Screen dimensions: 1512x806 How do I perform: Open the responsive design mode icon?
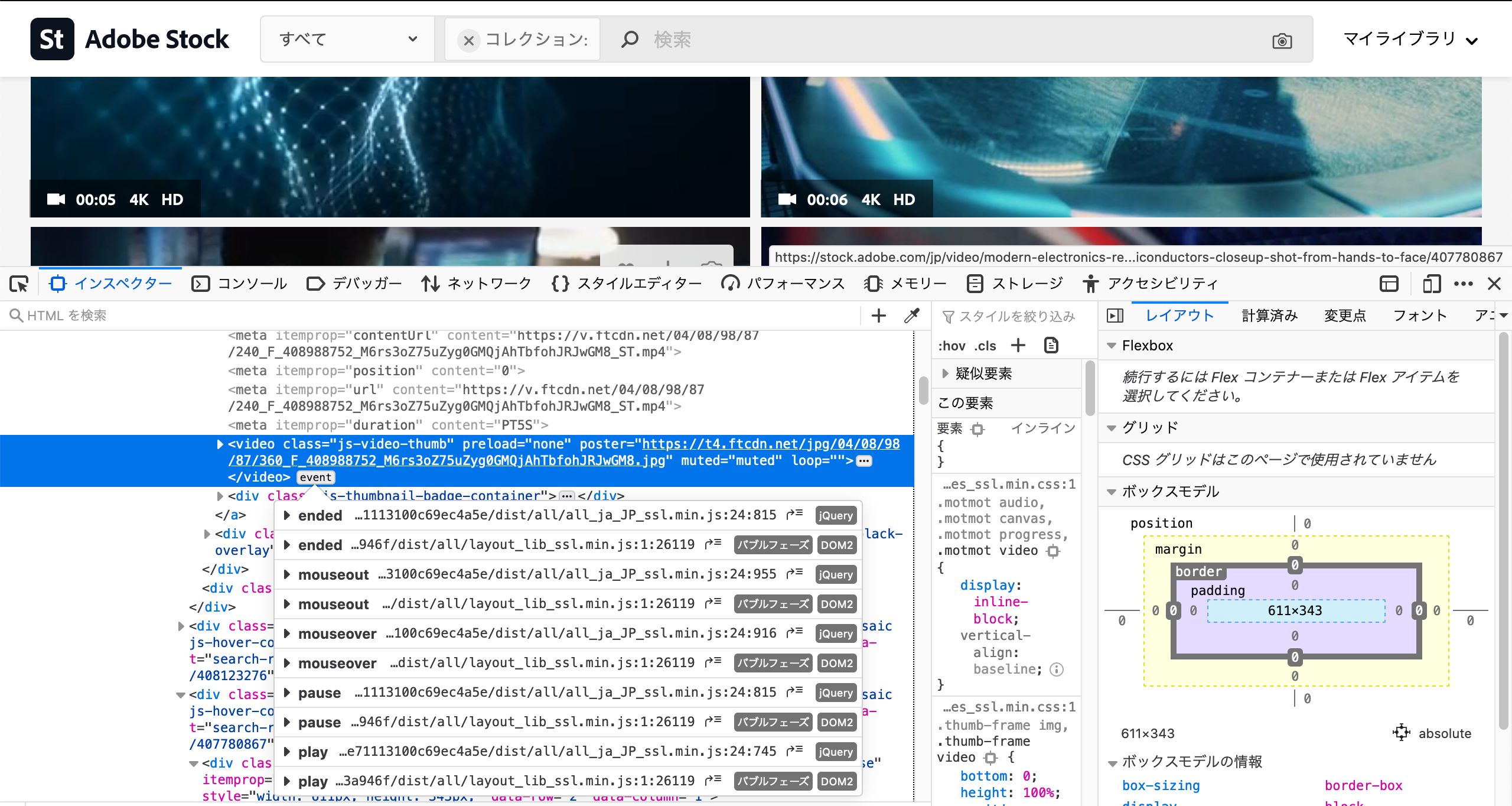(x=1431, y=284)
